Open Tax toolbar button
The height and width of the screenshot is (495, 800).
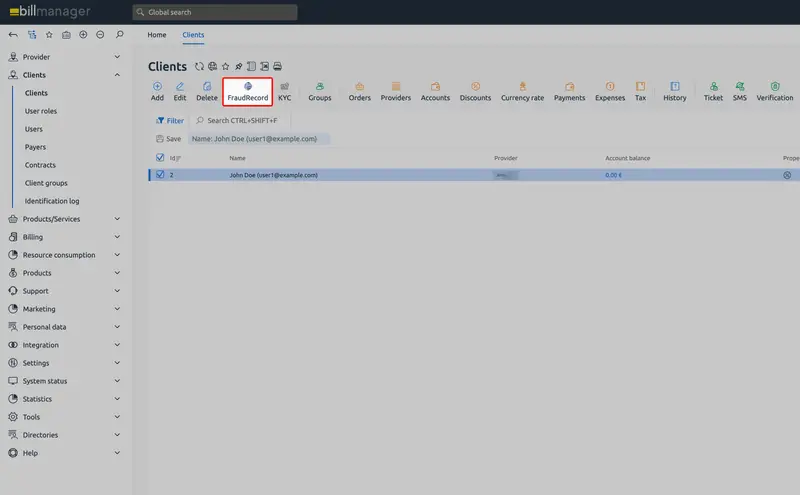coord(640,92)
